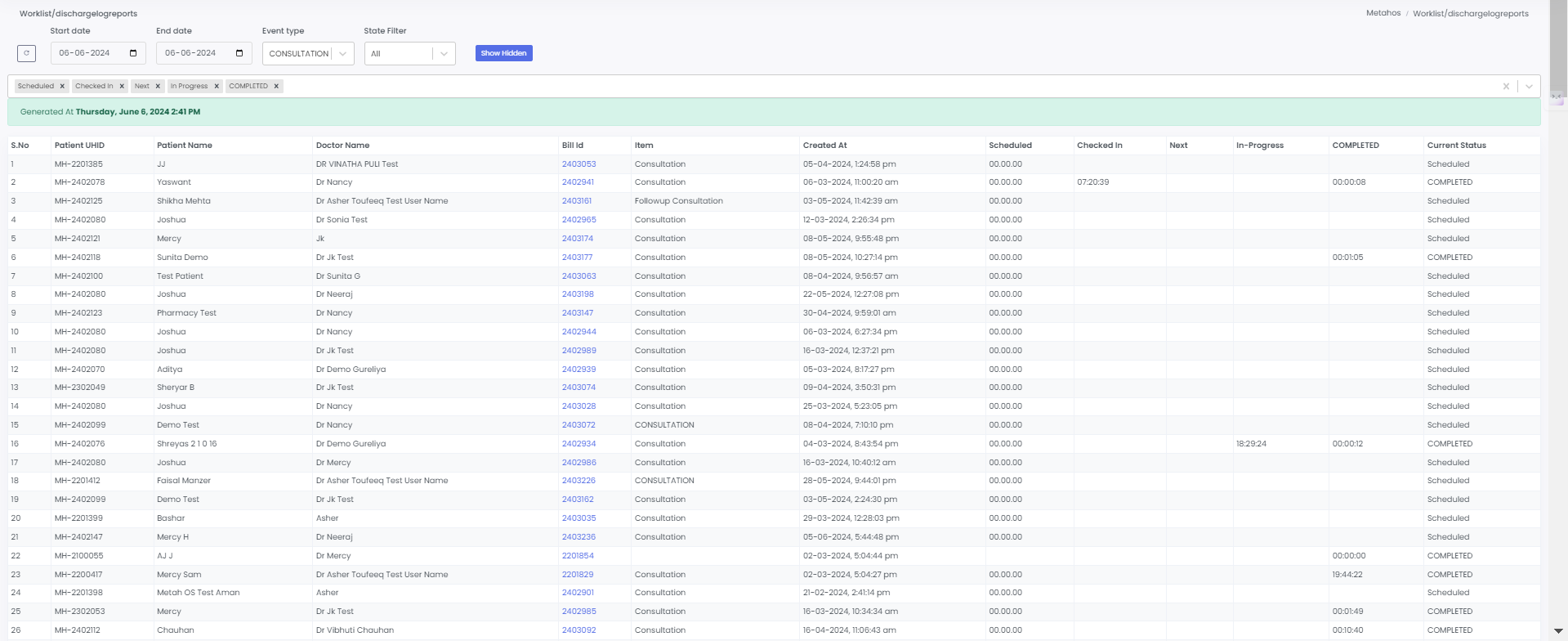
Task: Open bill 2403092 link
Action: coord(579,630)
